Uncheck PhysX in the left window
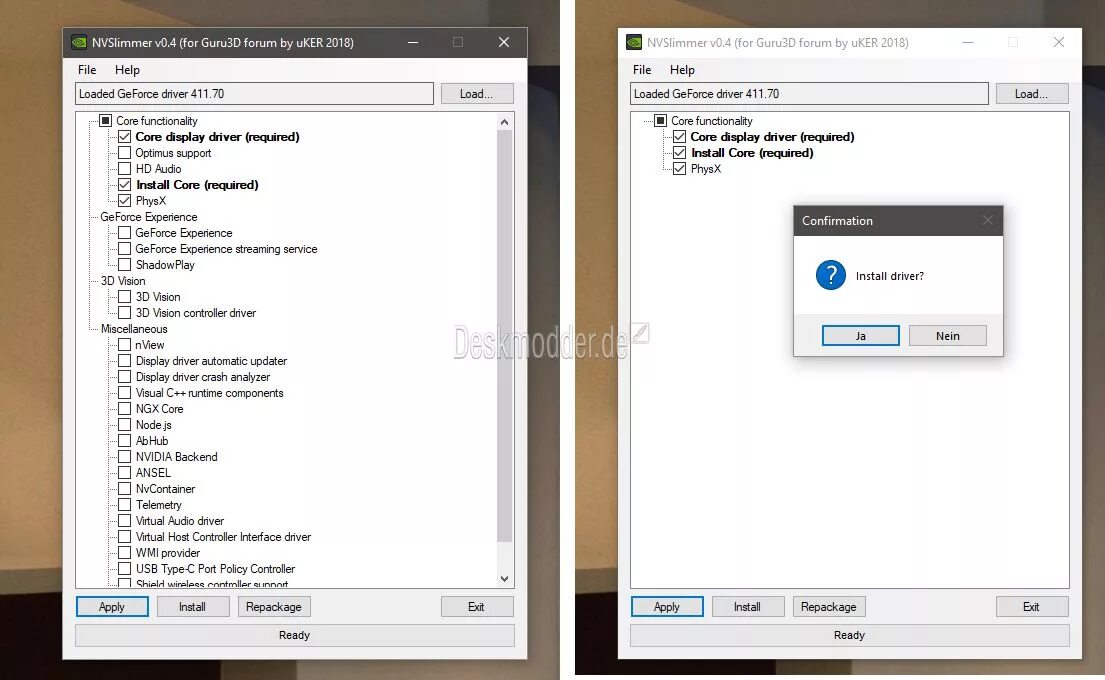The height and width of the screenshot is (680, 1105). point(125,201)
